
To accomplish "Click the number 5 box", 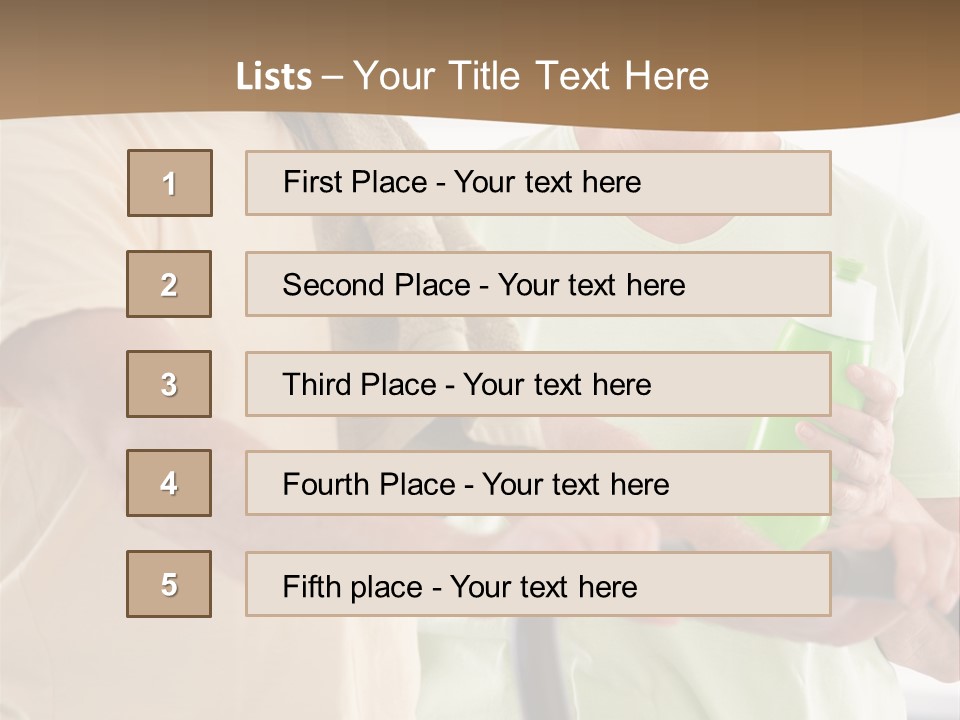I will (x=169, y=584).
